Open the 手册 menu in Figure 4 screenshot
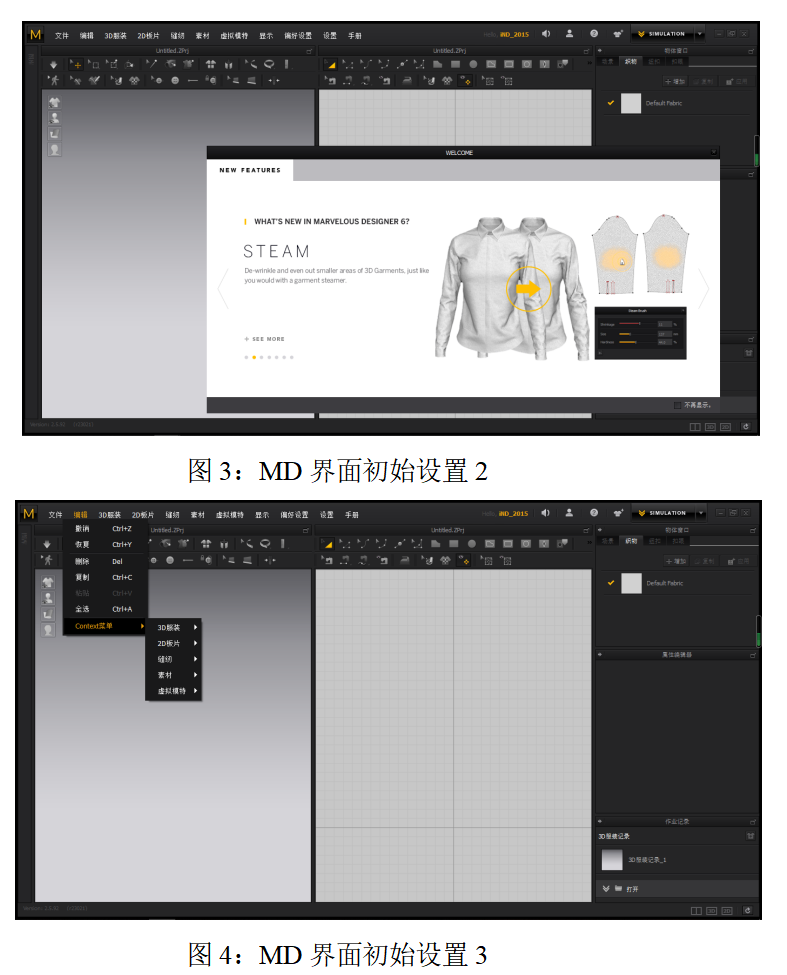This screenshot has height=975, width=787. point(352,515)
